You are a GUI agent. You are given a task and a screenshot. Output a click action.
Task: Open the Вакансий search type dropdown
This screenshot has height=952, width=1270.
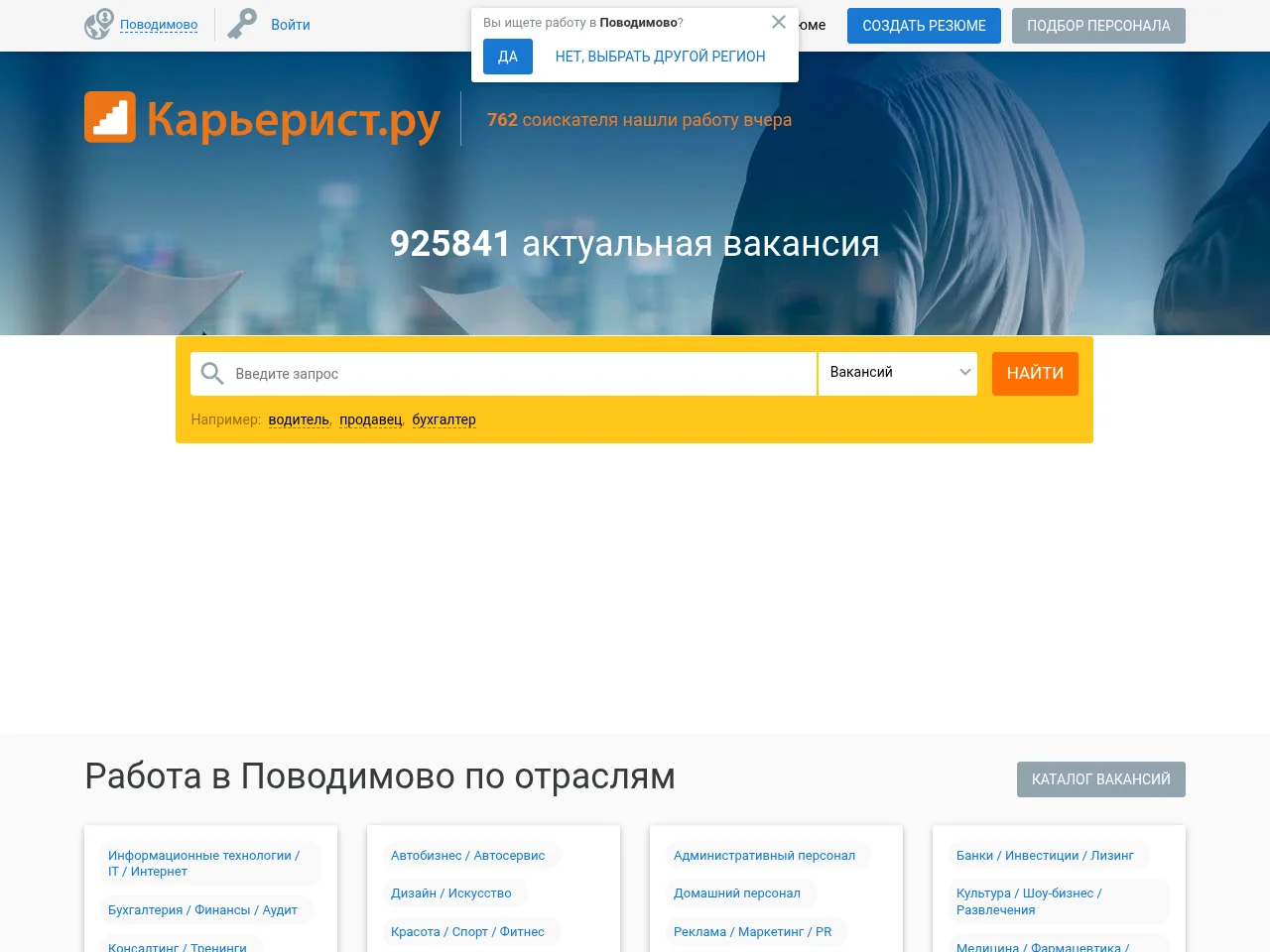(898, 373)
